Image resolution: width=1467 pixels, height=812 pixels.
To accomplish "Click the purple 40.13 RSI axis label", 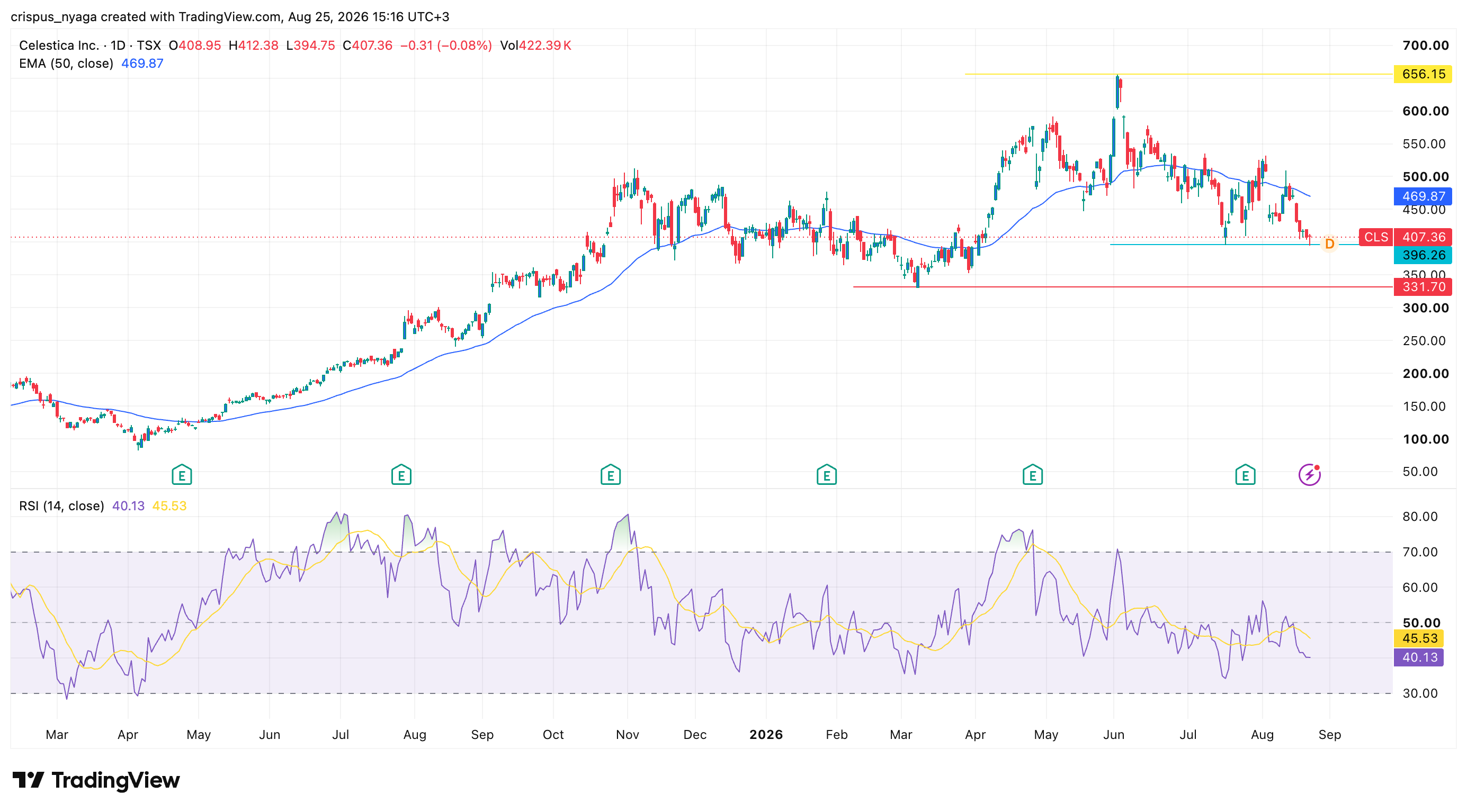I will coord(1419,658).
